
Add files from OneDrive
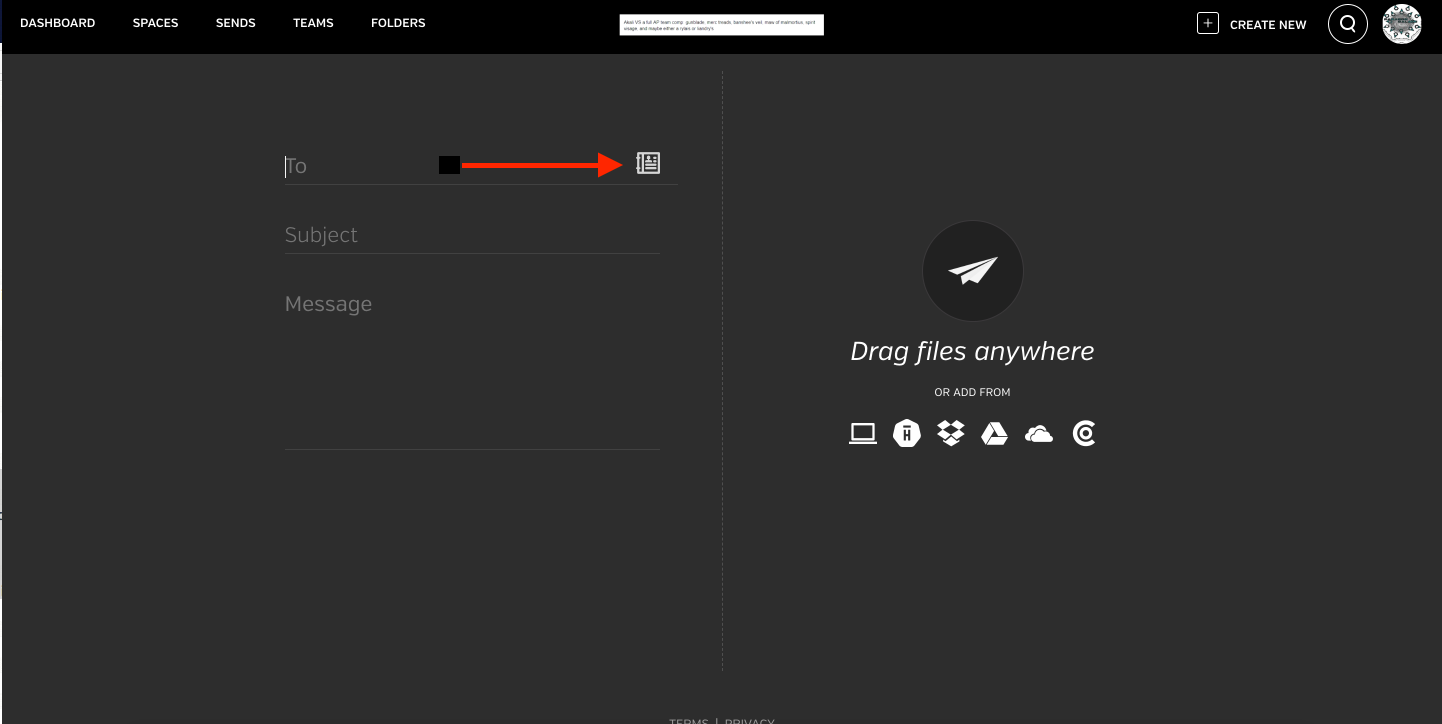coord(1038,433)
